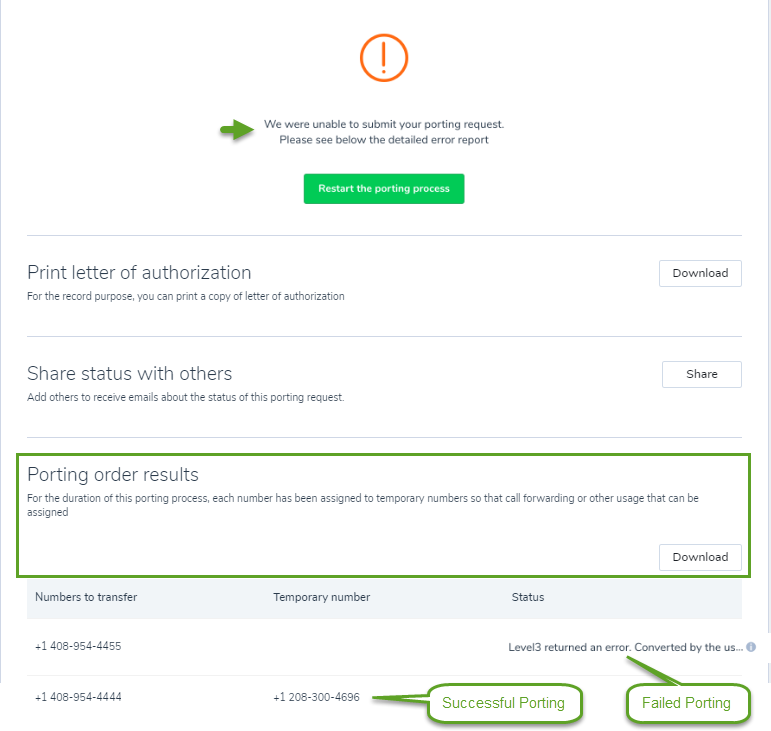Click the Print letter of authorization heading

139,272
